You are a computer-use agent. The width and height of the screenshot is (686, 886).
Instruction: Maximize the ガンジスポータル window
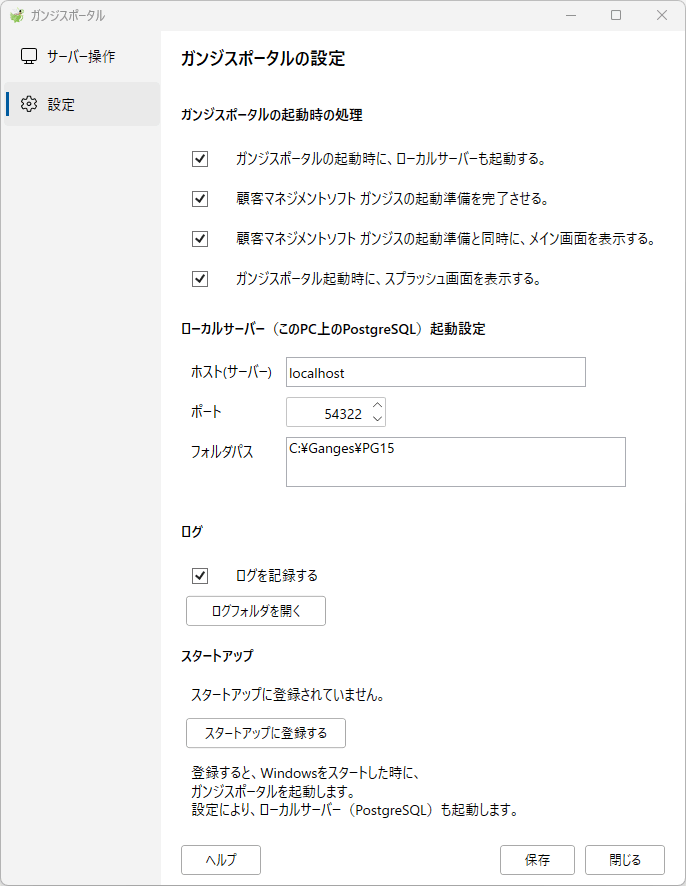pos(616,15)
